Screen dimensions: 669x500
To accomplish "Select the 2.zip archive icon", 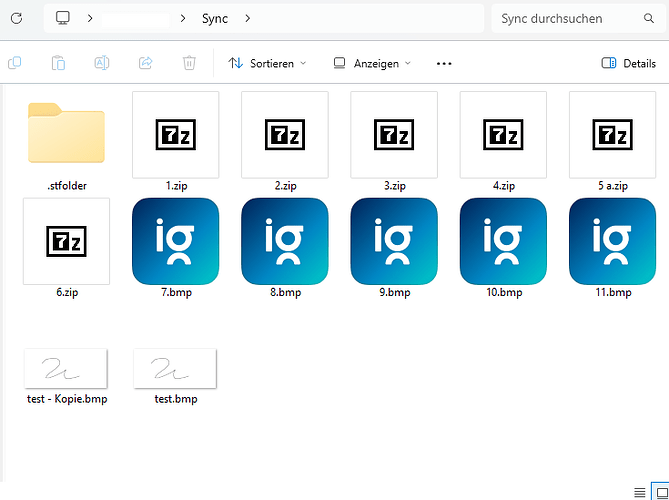I will tap(285, 135).
